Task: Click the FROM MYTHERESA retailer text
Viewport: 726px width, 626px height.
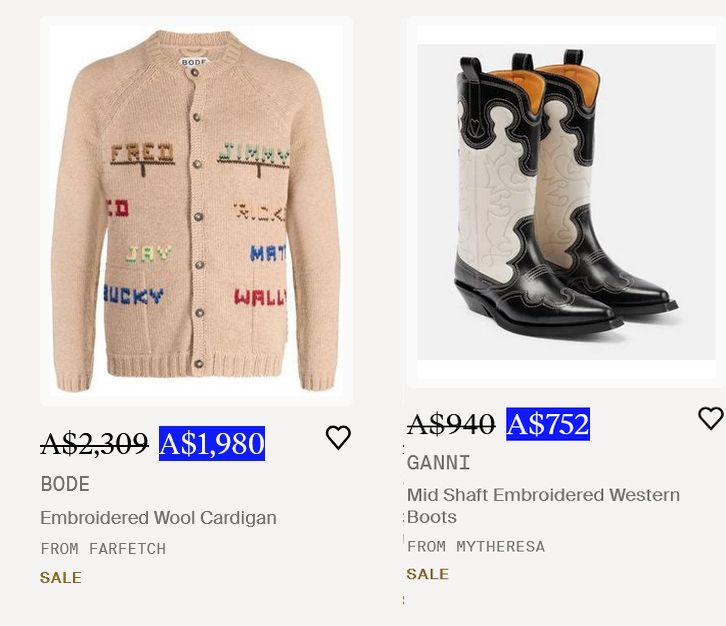Action: click(x=476, y=546)
